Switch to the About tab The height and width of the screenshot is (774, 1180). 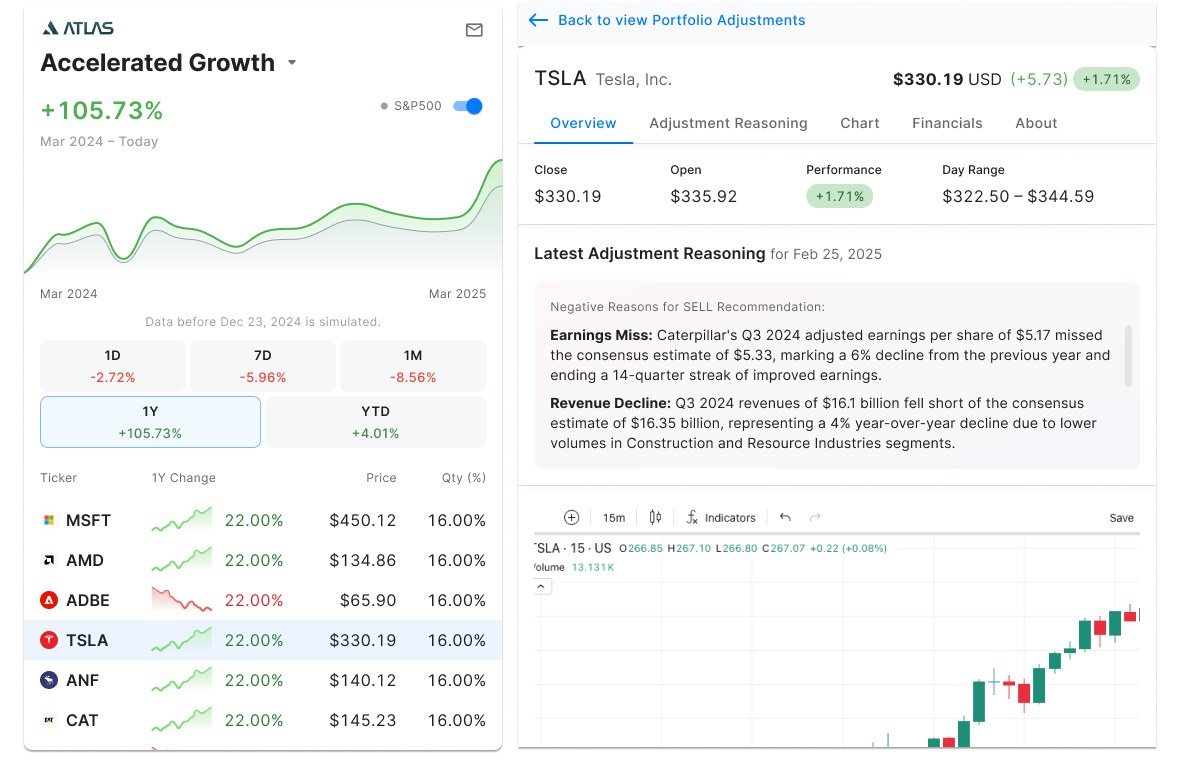point(1036,123)
